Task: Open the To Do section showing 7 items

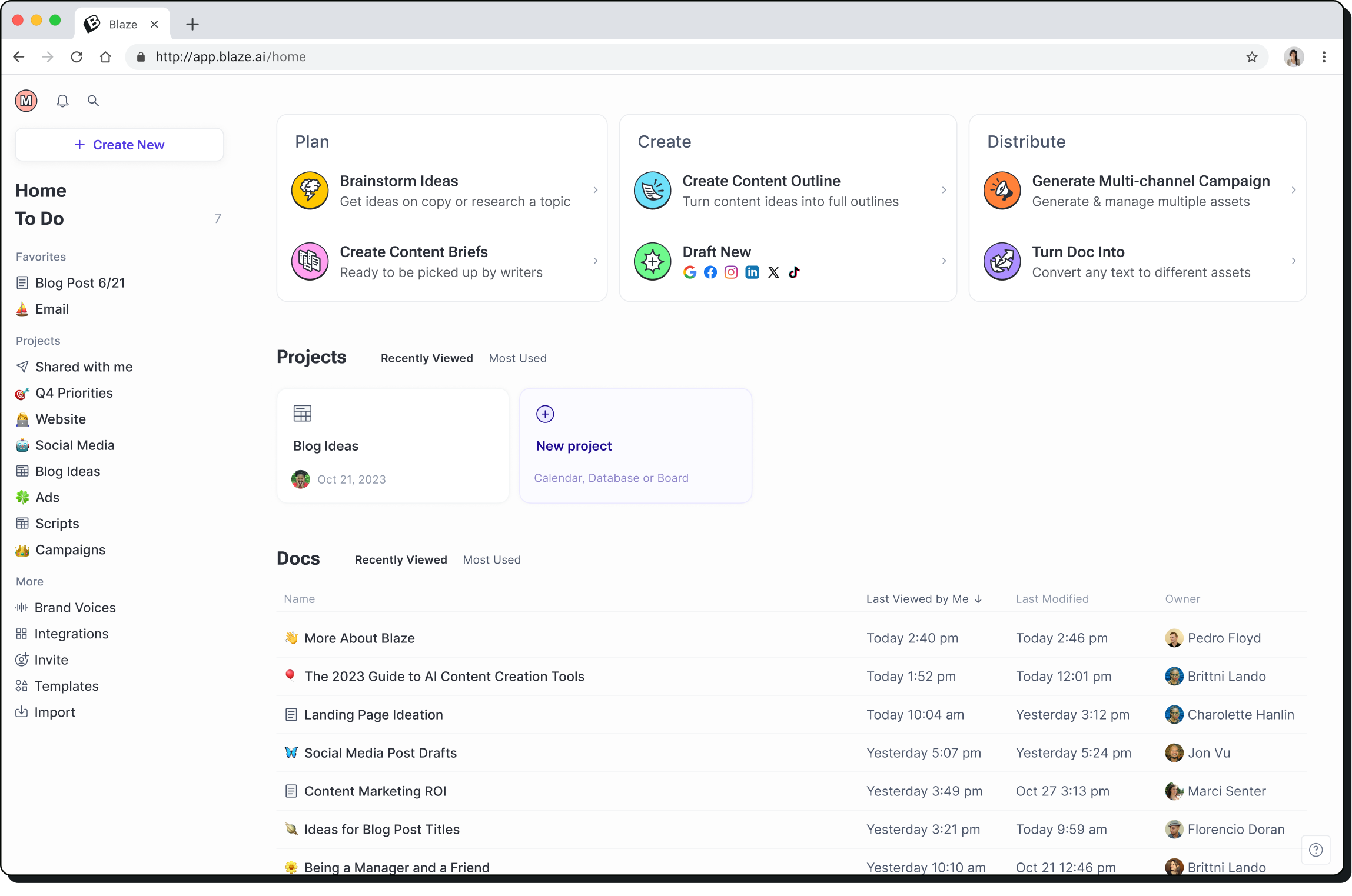Action: (x=39, y=218)
